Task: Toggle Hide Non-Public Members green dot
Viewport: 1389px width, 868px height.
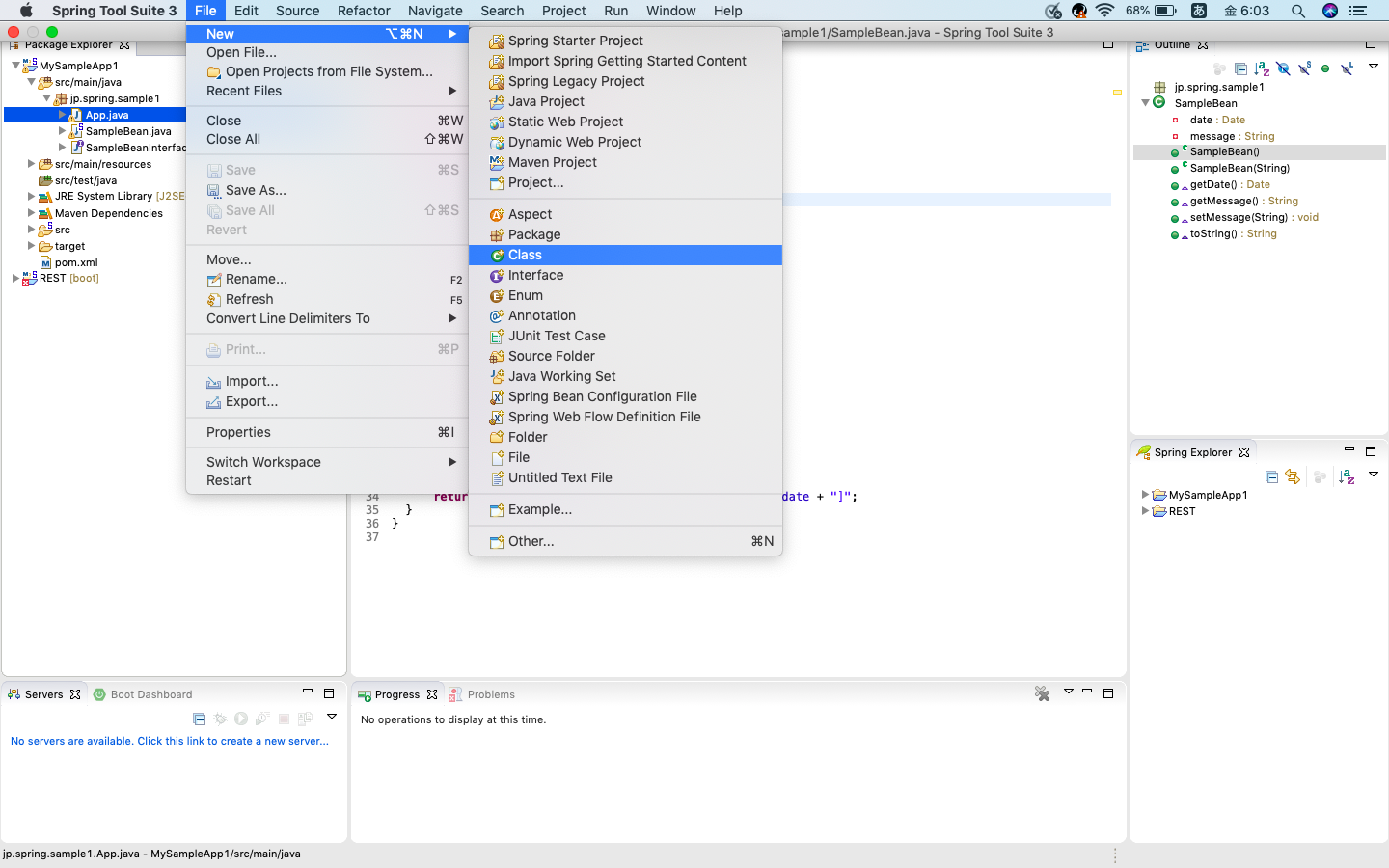Action: 1325,68
